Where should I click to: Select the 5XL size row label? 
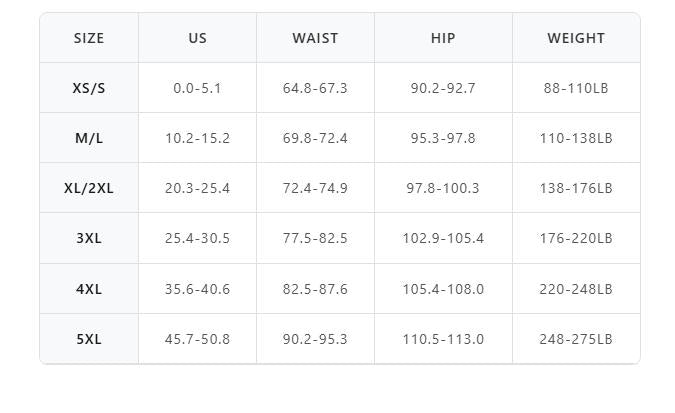point(89,339)
